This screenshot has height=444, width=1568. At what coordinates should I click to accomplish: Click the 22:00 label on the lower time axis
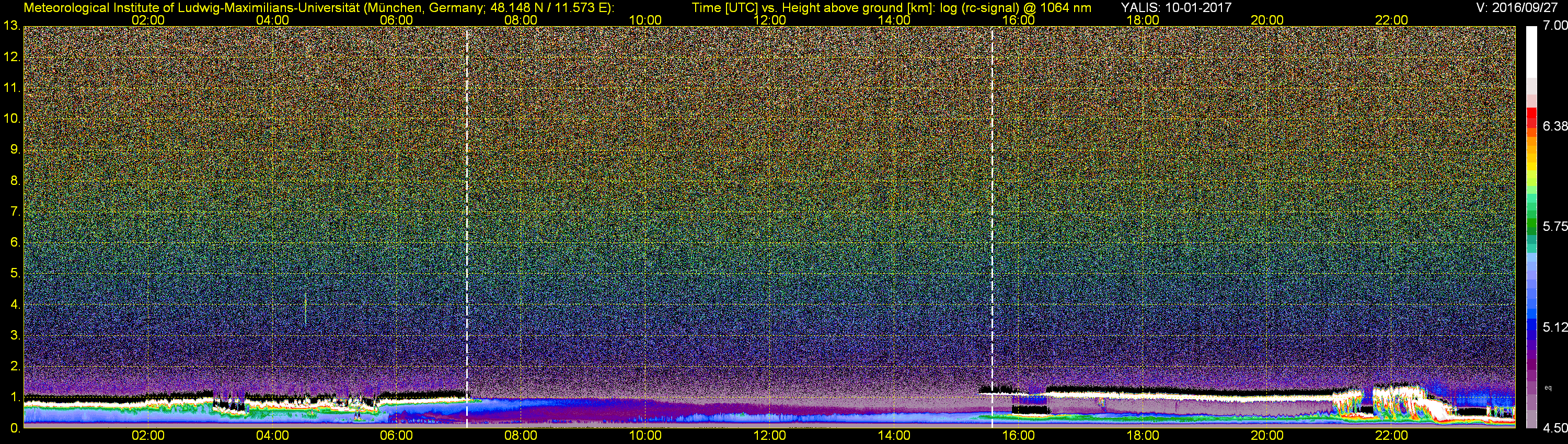(1391, 436)
